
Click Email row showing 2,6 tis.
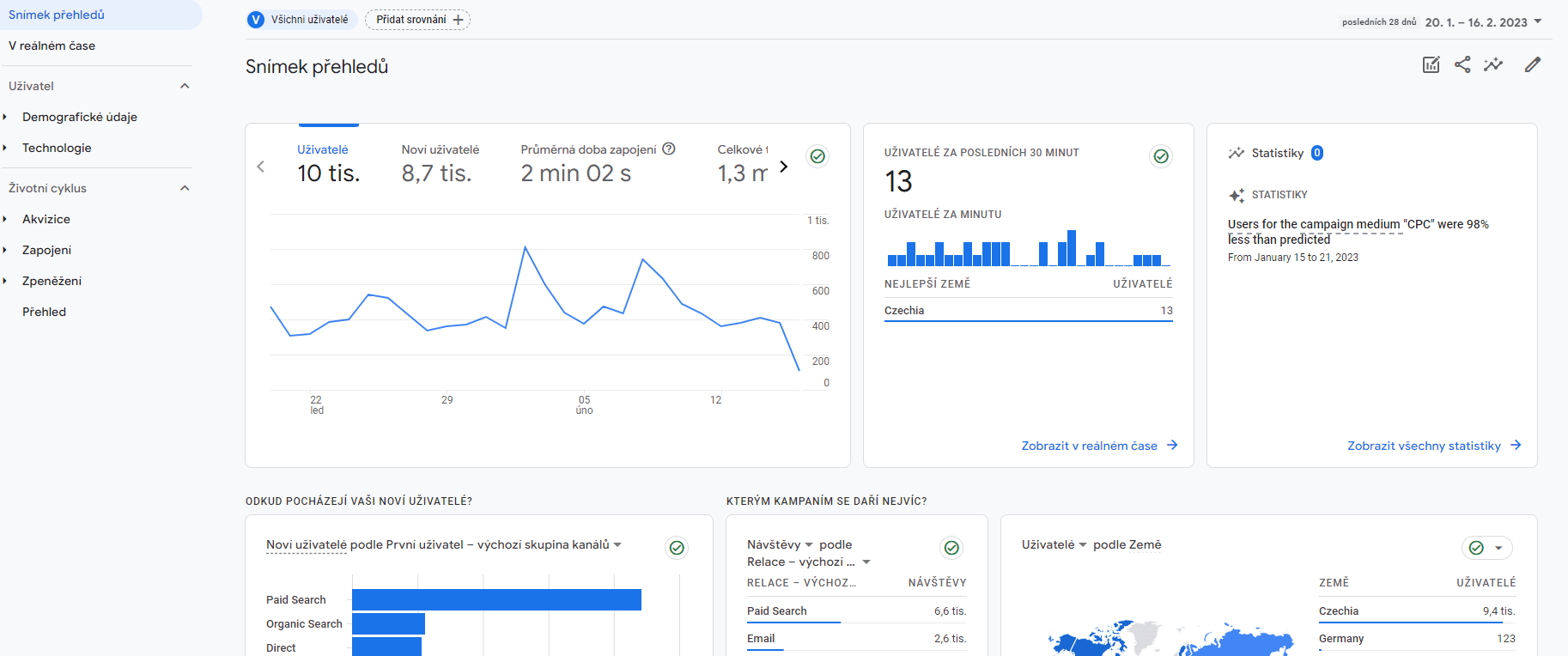[x=857, y=639]
